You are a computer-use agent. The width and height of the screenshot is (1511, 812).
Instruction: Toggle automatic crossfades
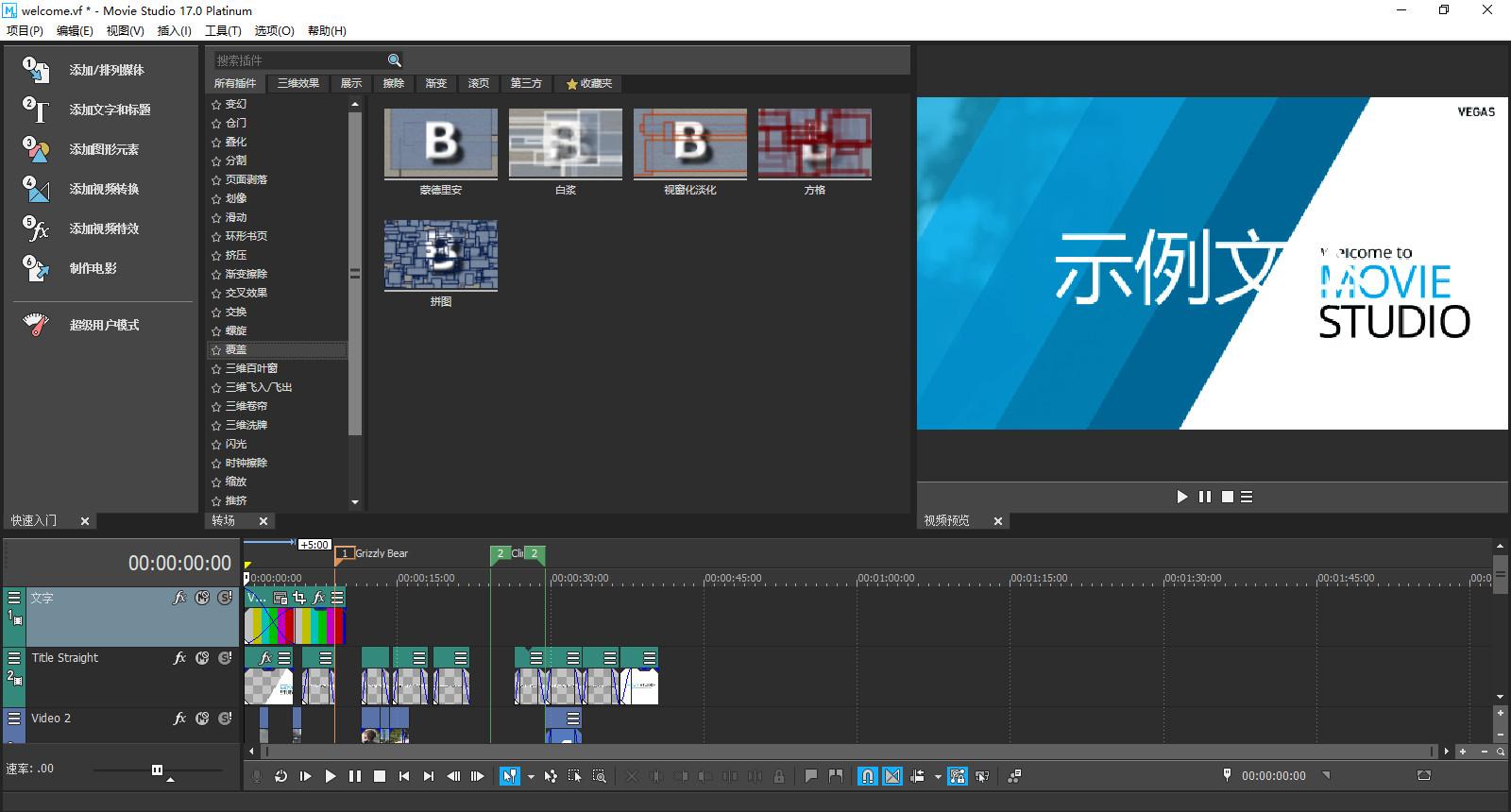892,776
